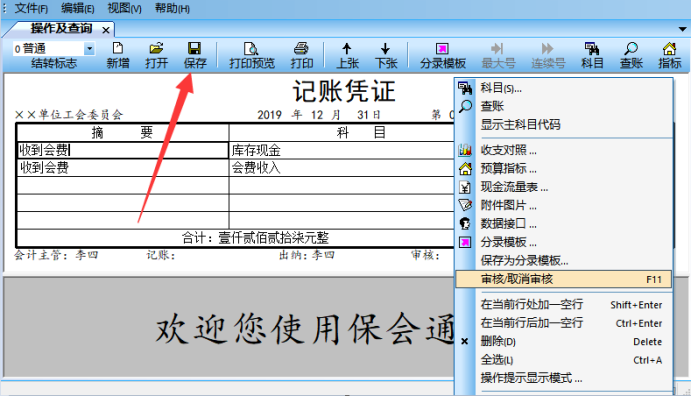Open the 编辑(E) menu
692x397 pixels.
tap(78, 8)
